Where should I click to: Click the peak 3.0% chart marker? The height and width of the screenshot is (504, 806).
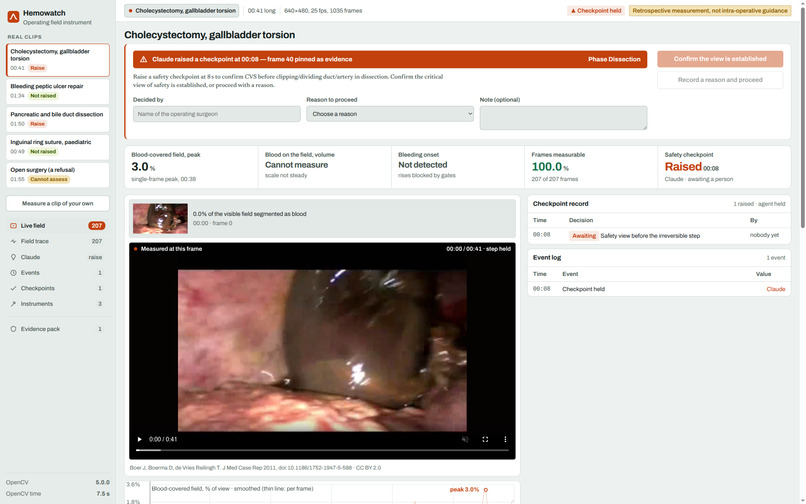click(x=485, y=490)
